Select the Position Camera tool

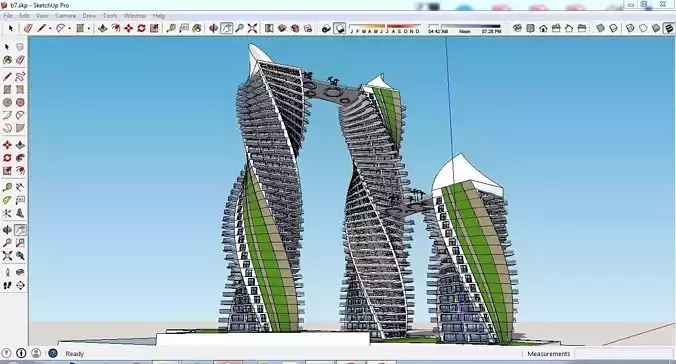click(x=7, y=273)
